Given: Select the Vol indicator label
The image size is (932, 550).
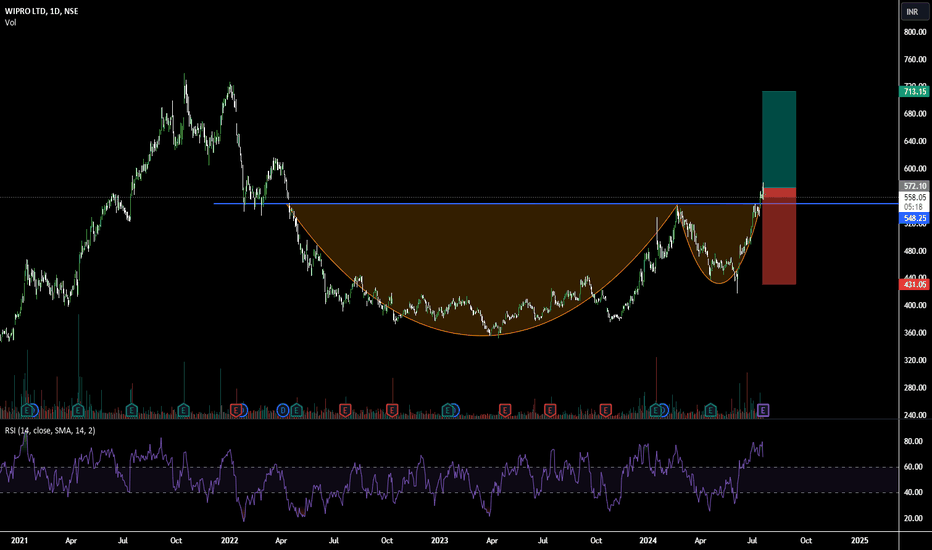Looking at the screenshot, I should [x=10, y=23].
